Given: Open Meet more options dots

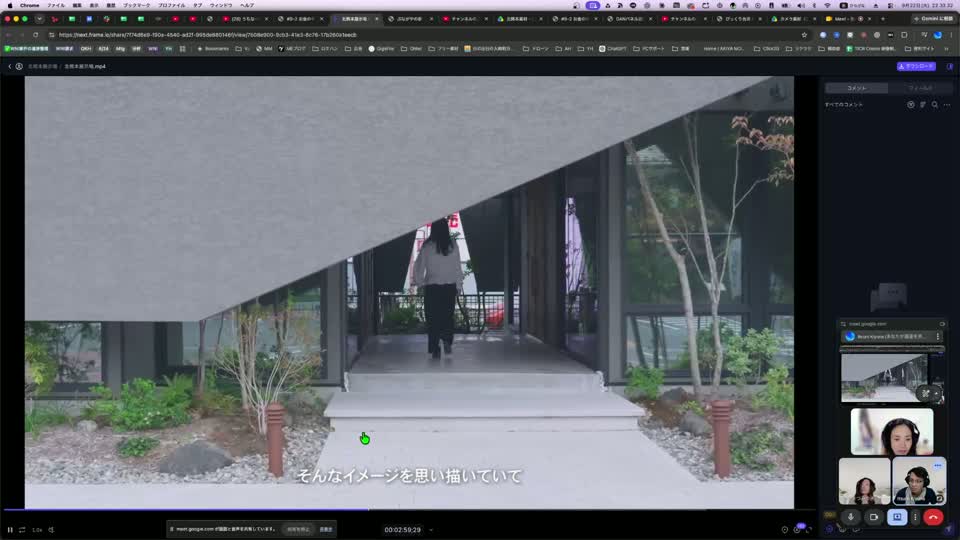Looking at the screenshot, I should click(915, 517).
